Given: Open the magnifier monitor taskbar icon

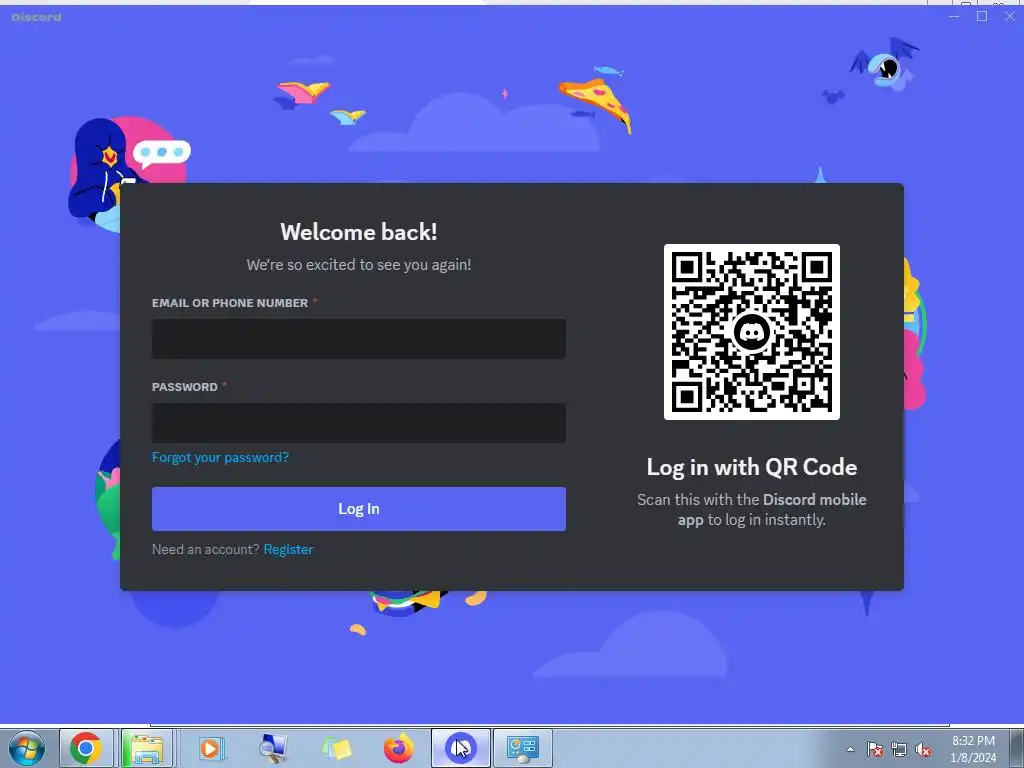Looking at the screenshot, I should (x=273, y=748).
